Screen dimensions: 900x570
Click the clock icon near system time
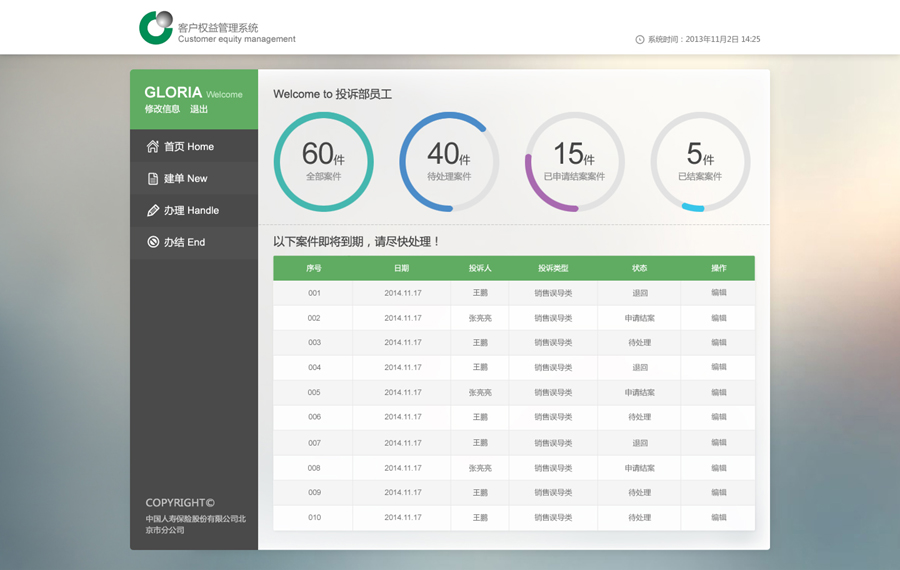point(640,40)
